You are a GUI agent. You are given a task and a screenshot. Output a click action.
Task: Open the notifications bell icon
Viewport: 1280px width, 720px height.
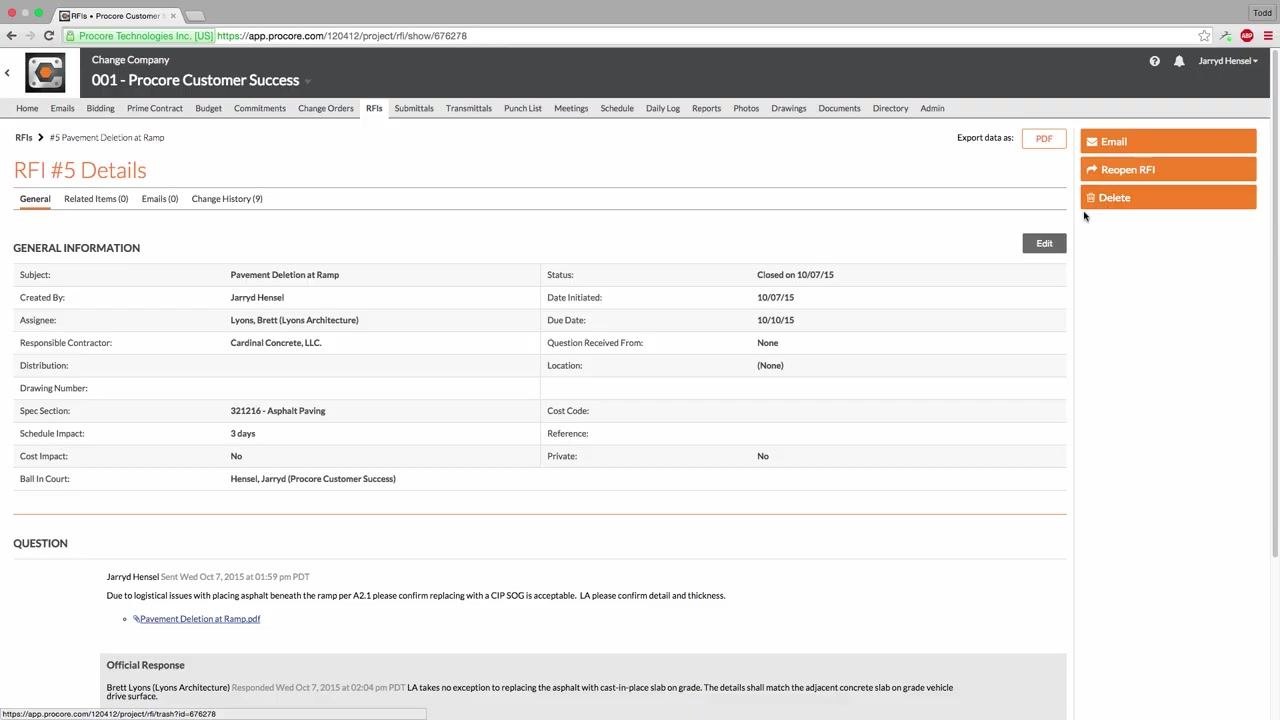(1179, 61)
